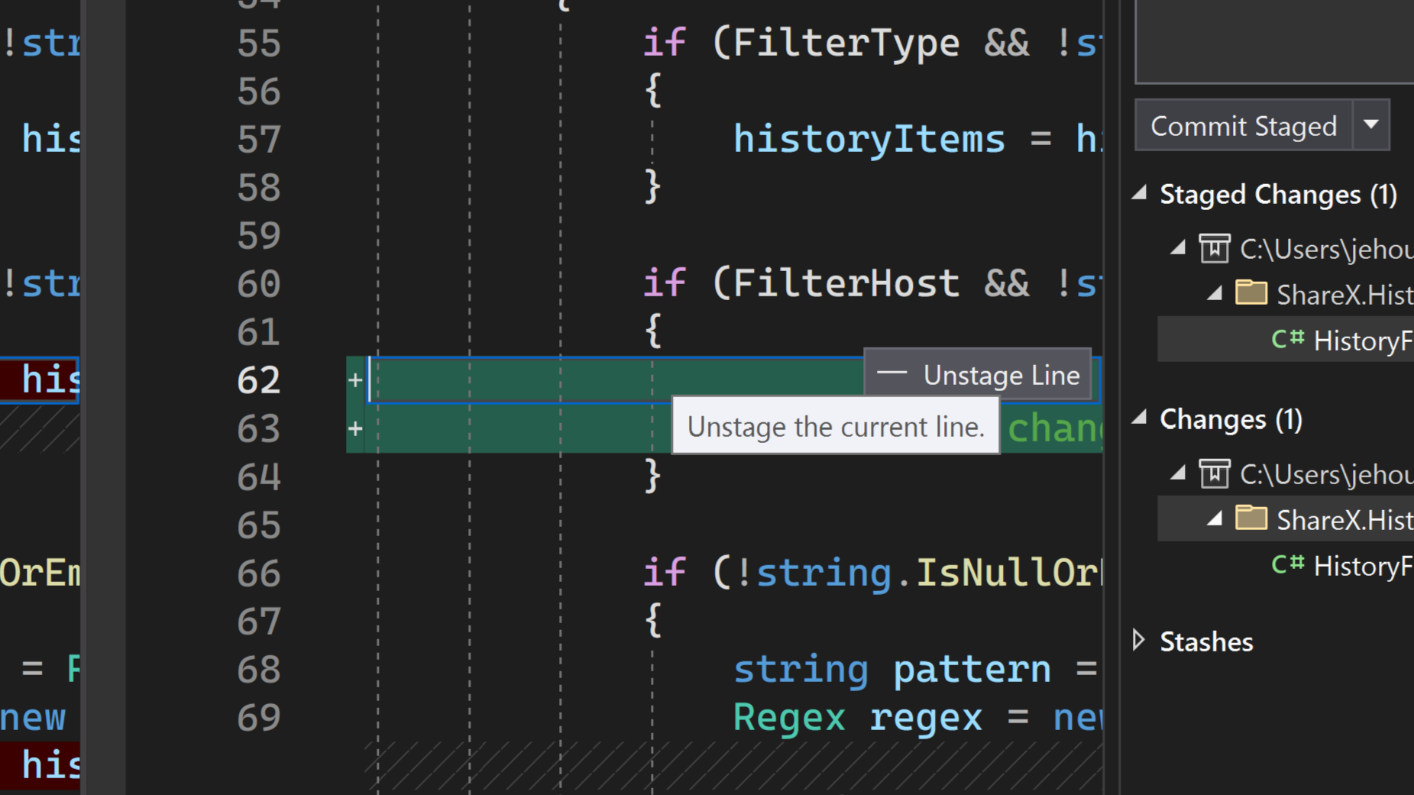The height and width of the screenshot is (795, 1414).
Task: Collapse the Changes (1) section
Action: pyautogui.click(x=1138, y=419)
